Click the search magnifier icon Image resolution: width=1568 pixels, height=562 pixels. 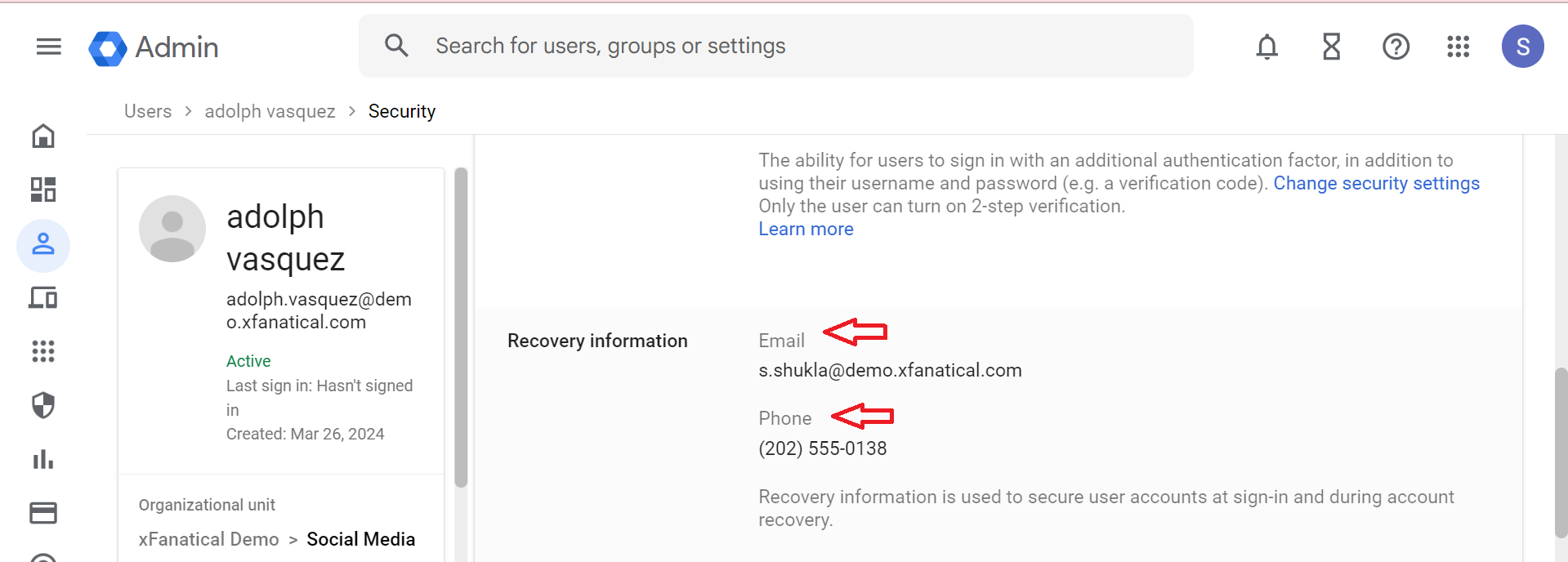click(396, 45)
